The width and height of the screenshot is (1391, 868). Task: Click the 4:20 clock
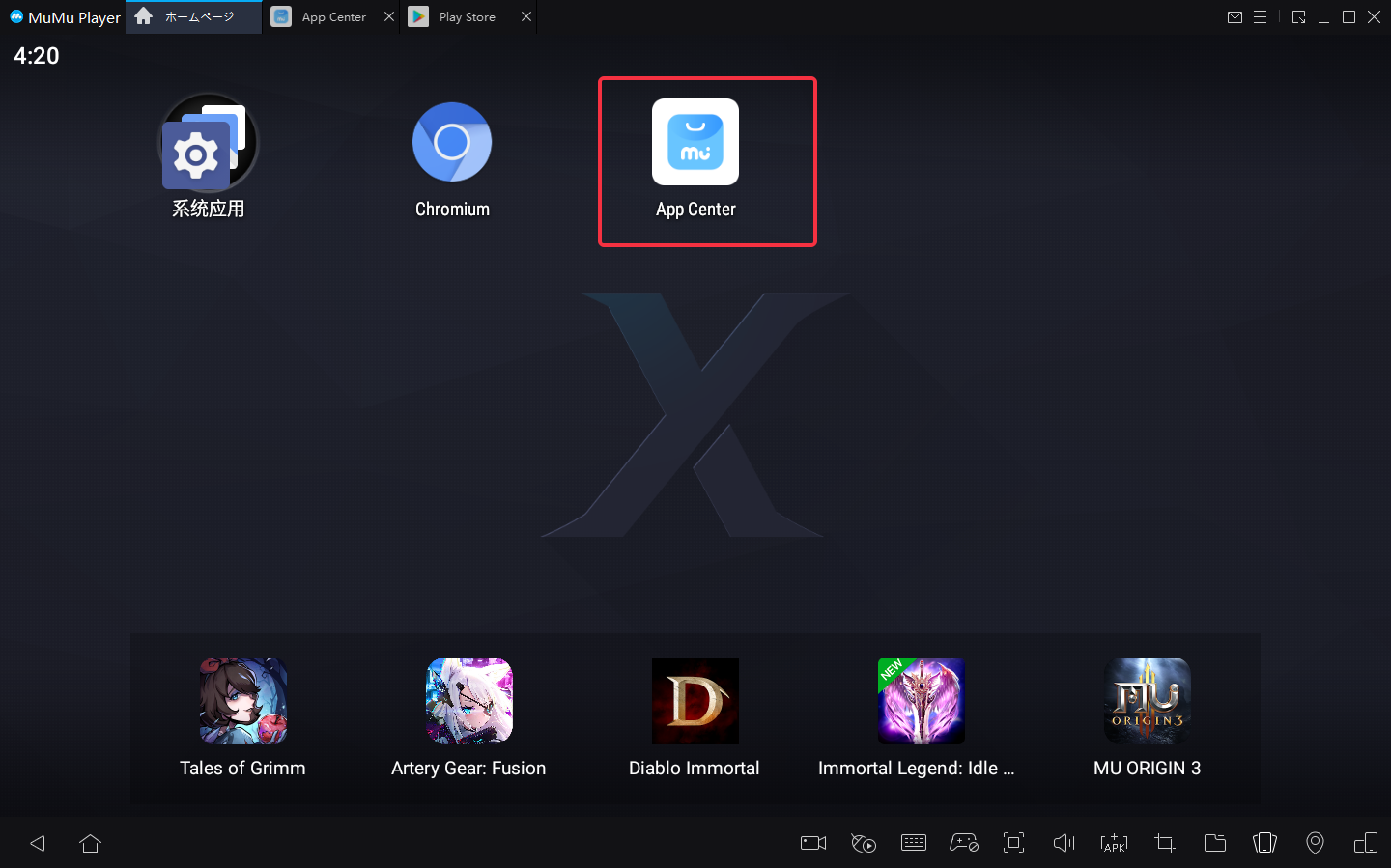37,56
